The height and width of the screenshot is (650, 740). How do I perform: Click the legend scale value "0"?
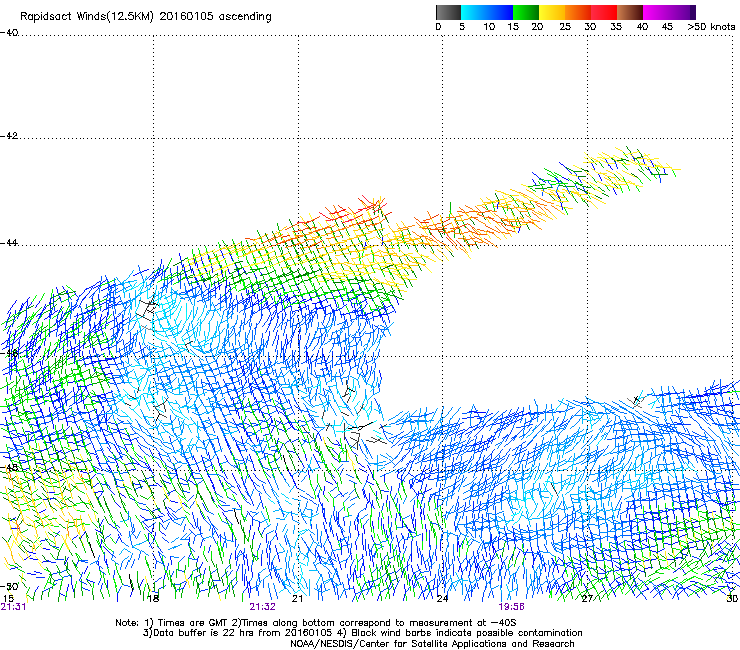pos(438,27)
